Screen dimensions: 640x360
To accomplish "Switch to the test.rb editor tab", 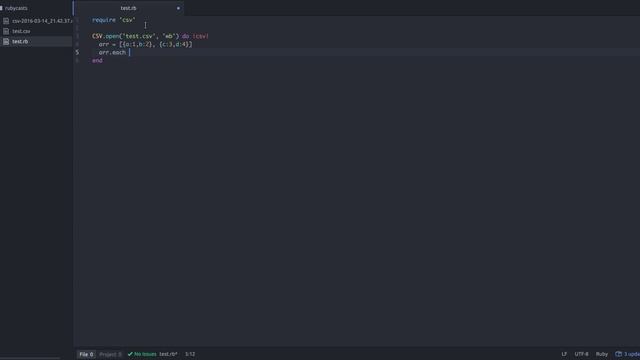I will (129, 8).
